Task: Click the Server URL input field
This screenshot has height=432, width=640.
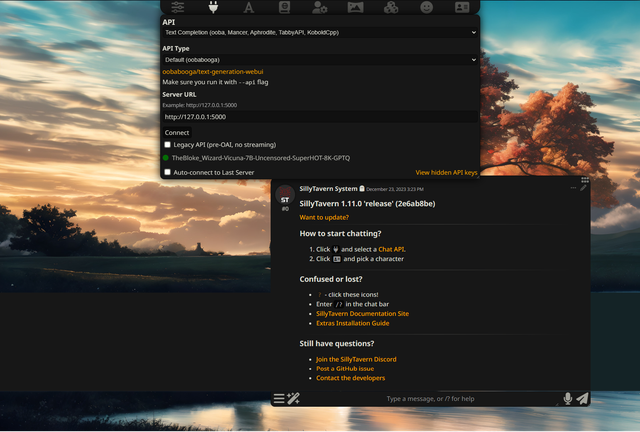Action: [x=320, y=117]
